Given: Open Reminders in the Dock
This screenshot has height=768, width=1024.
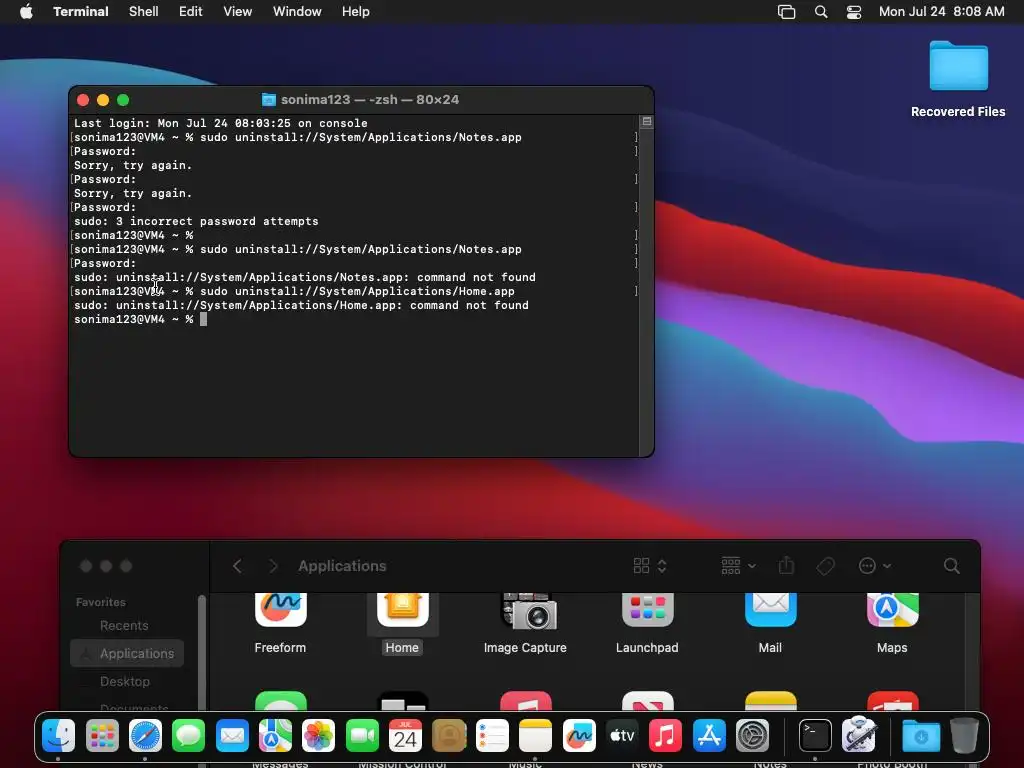Looking at the screenshot, I should click(x=492, y=735).
